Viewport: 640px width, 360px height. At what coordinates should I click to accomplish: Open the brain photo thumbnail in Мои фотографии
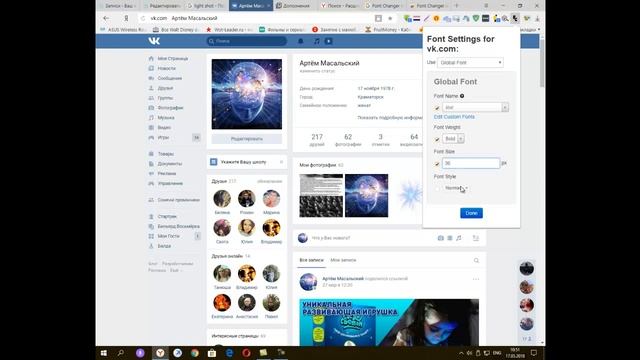367,196
